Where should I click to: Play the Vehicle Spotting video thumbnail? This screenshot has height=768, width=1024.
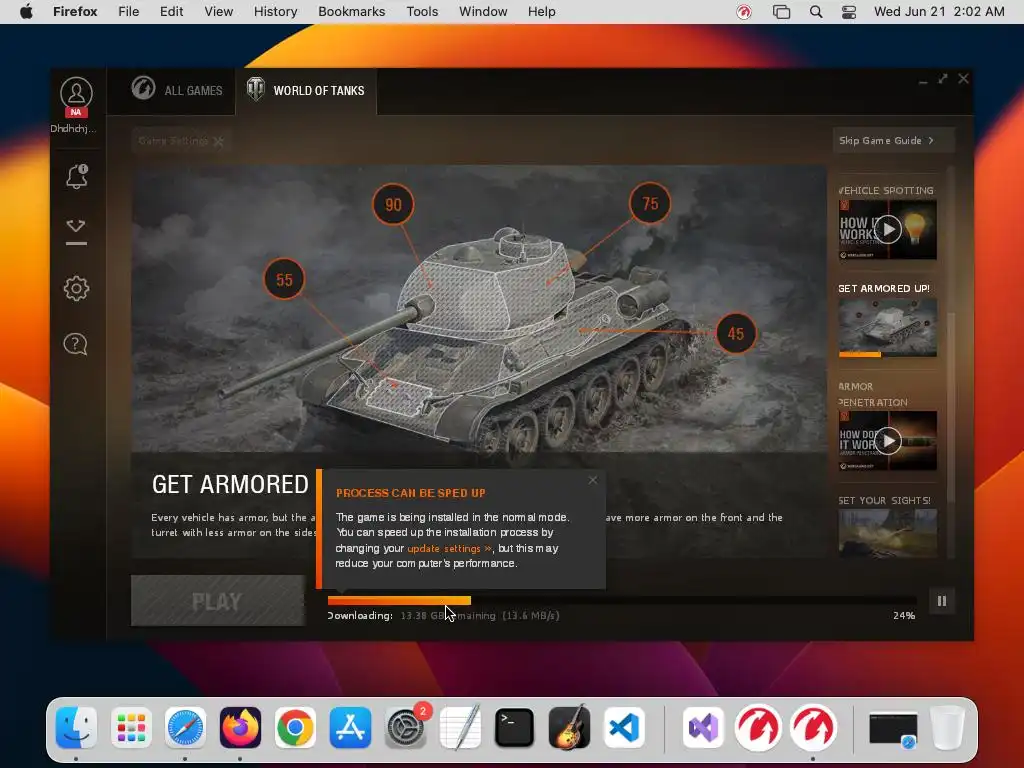(888, 229)
